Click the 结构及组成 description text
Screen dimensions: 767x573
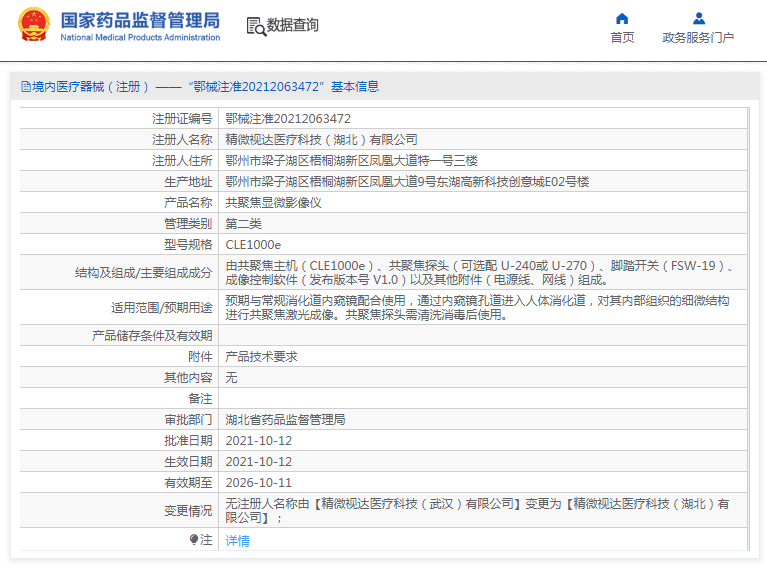coord(479,273)
